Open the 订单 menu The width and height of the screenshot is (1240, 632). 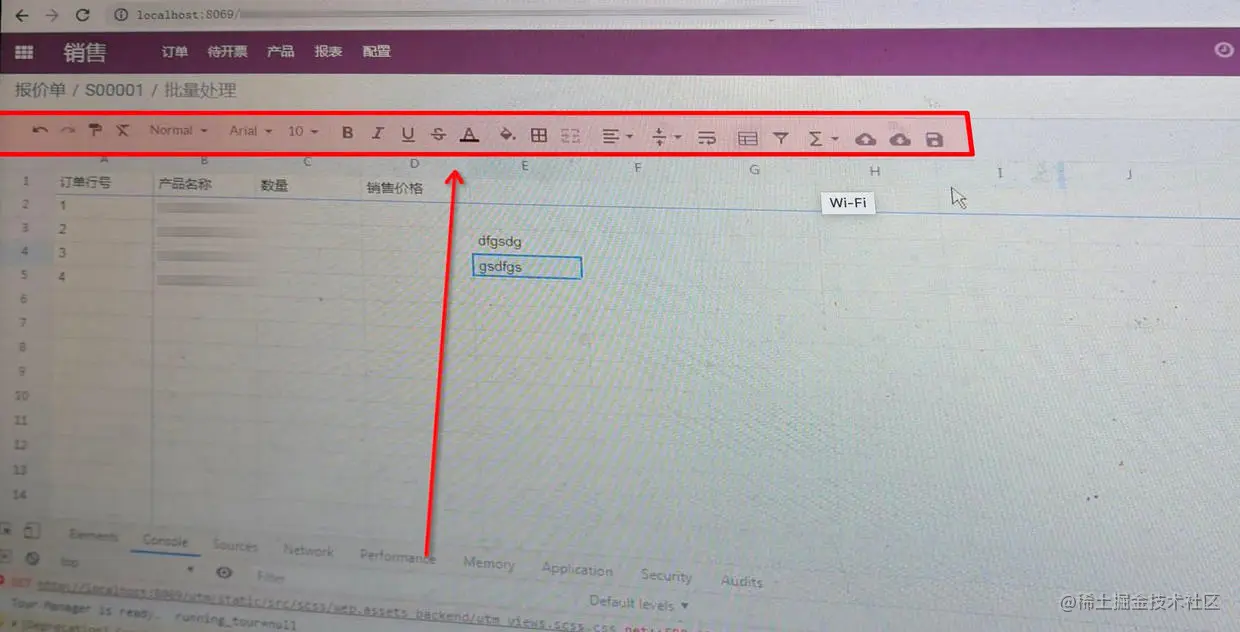pyautogui.click(x=174, y=51)
